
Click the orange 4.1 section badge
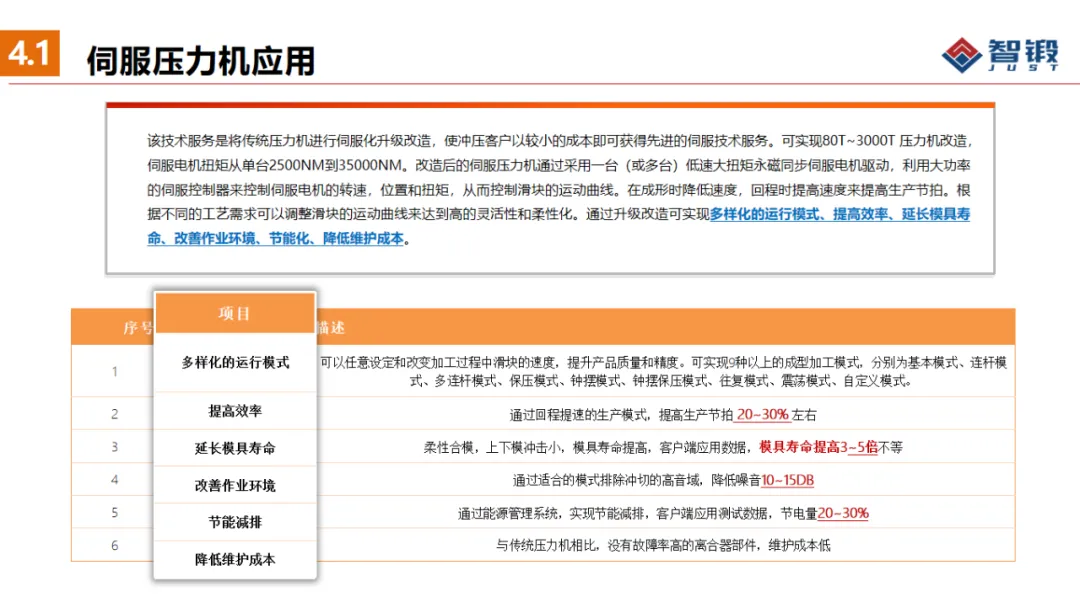(30, 53)
